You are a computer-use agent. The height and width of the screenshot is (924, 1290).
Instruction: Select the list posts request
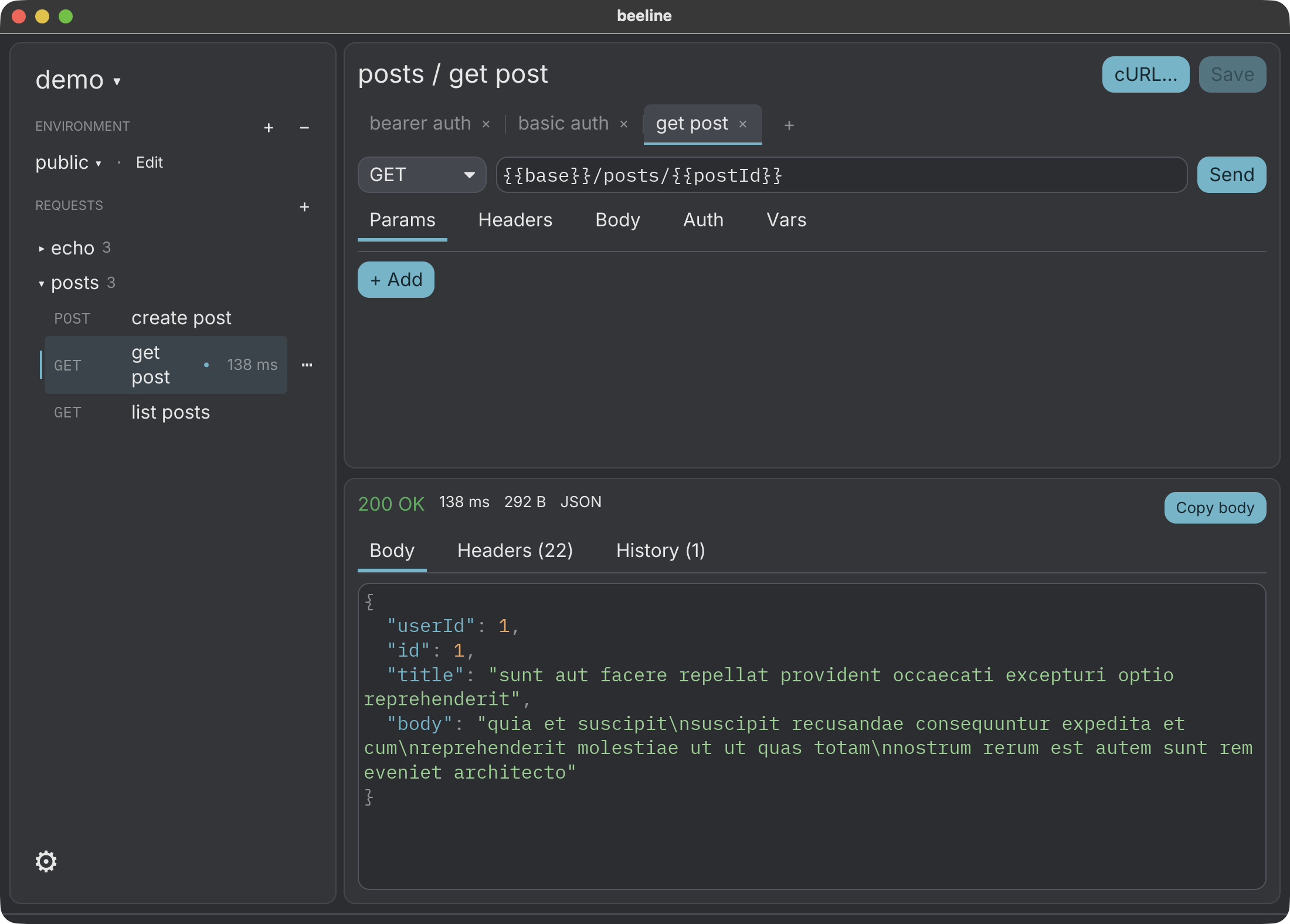pos(166,412)
